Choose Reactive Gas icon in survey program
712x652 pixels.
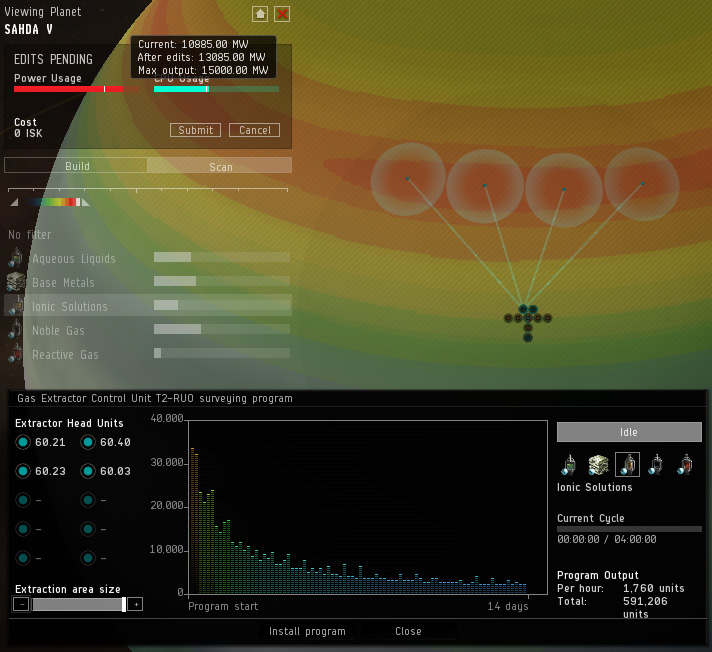pos(685,464)
